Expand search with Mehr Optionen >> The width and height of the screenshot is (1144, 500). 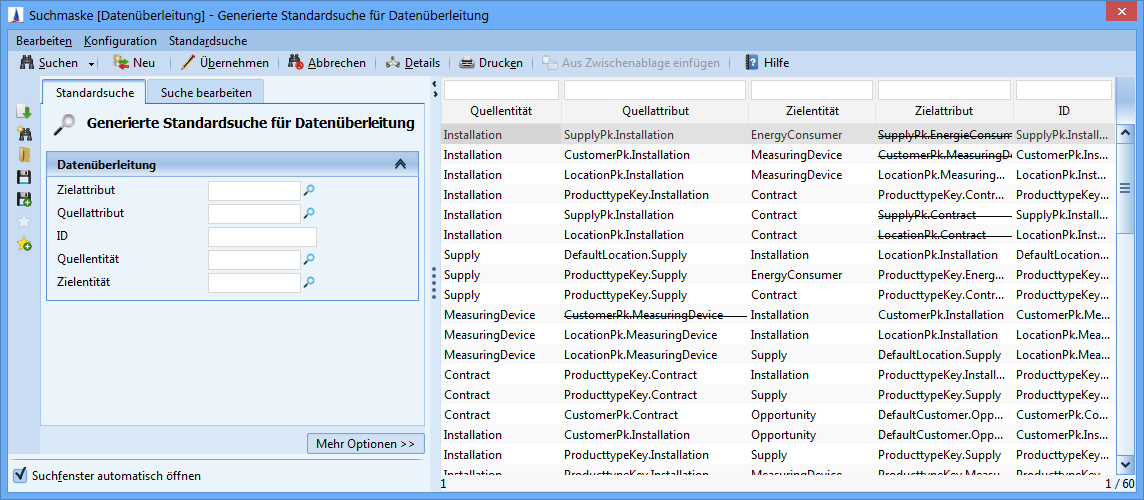pos(365,443)
